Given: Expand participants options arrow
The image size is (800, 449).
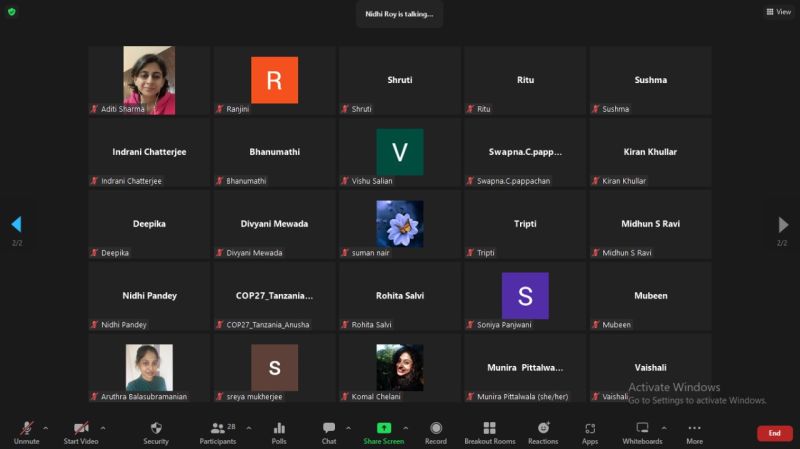Looking at the screenshot, I should (248, 428).
